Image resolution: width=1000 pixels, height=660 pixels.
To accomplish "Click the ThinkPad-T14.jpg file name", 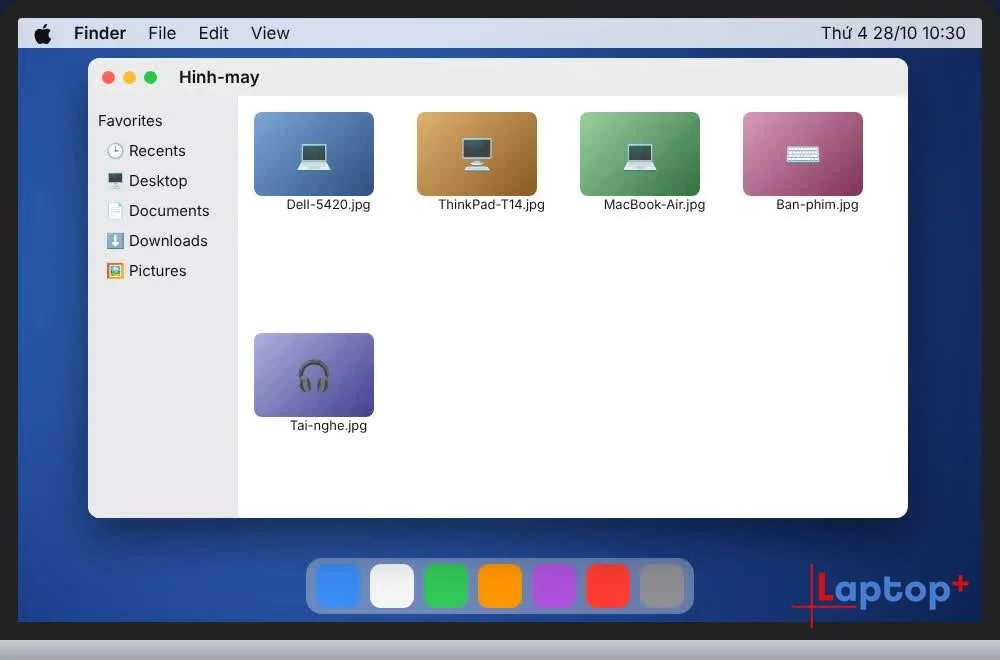I will click(492, 205).
